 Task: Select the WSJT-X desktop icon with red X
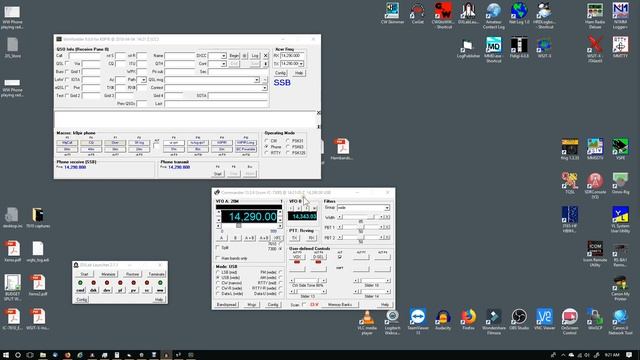(x=595, y=49)
